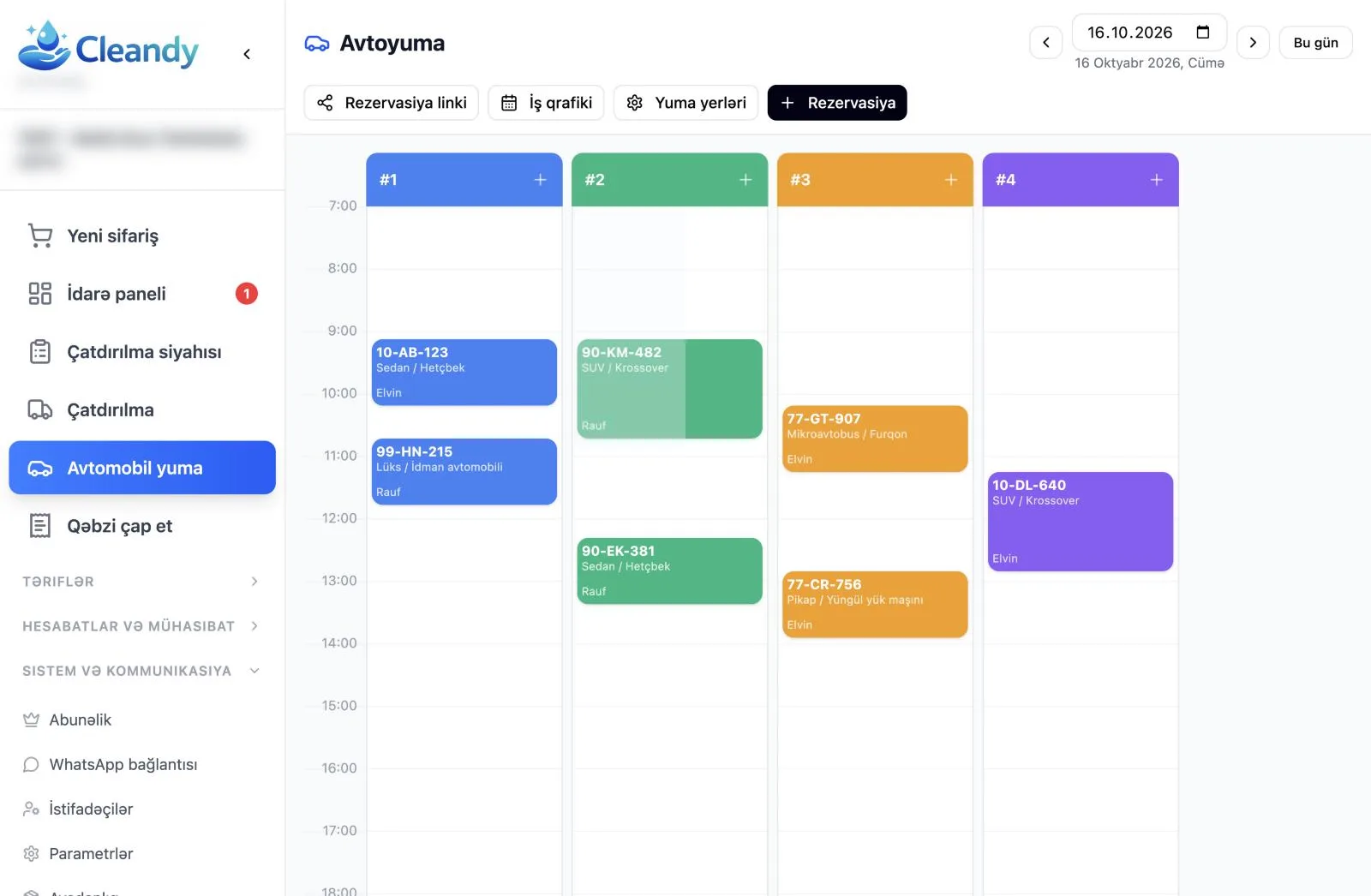The width and height of the screenshot is (1371, 896).
Task: Open the İdarə paneli notification badge
Action: [x=247, y=294]
